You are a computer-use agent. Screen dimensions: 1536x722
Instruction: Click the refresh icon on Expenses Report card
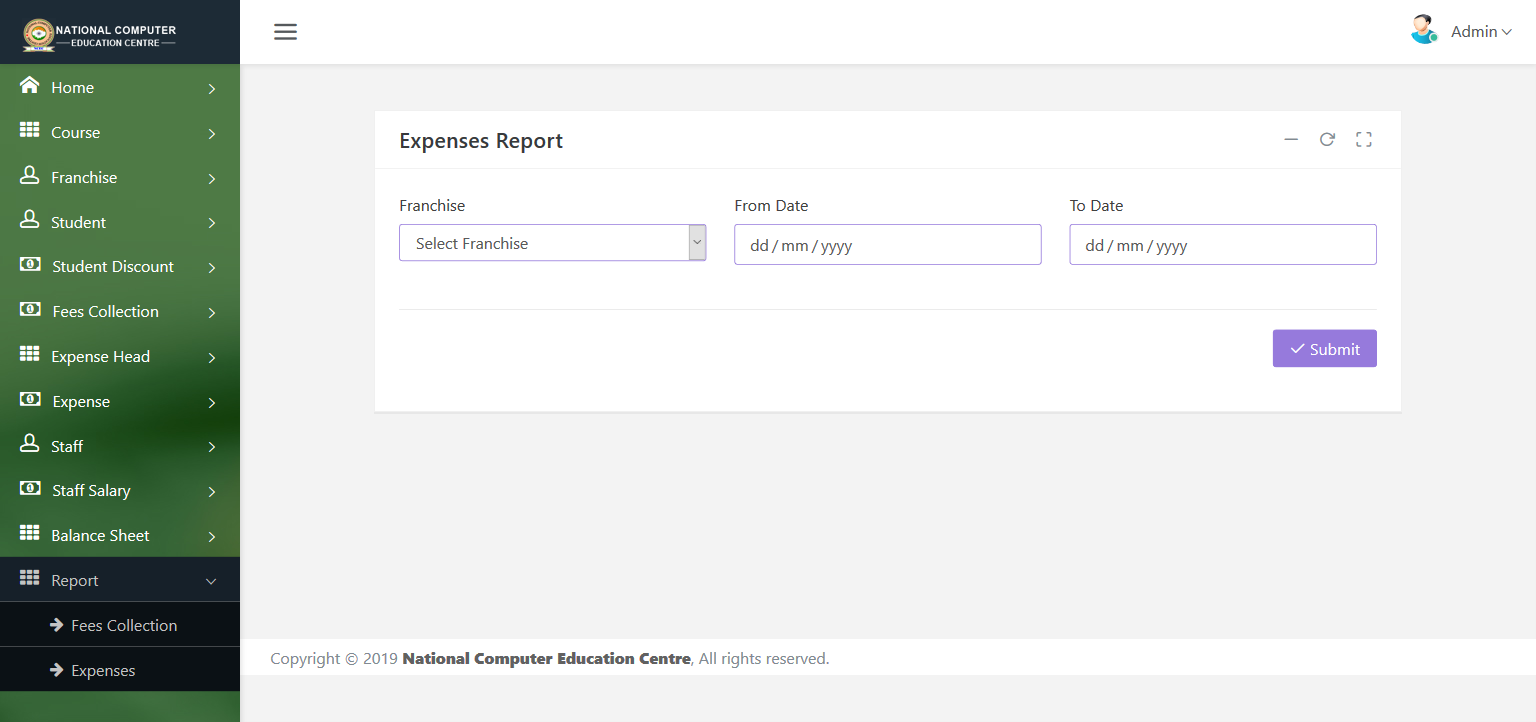click(x=1327, y=140)
